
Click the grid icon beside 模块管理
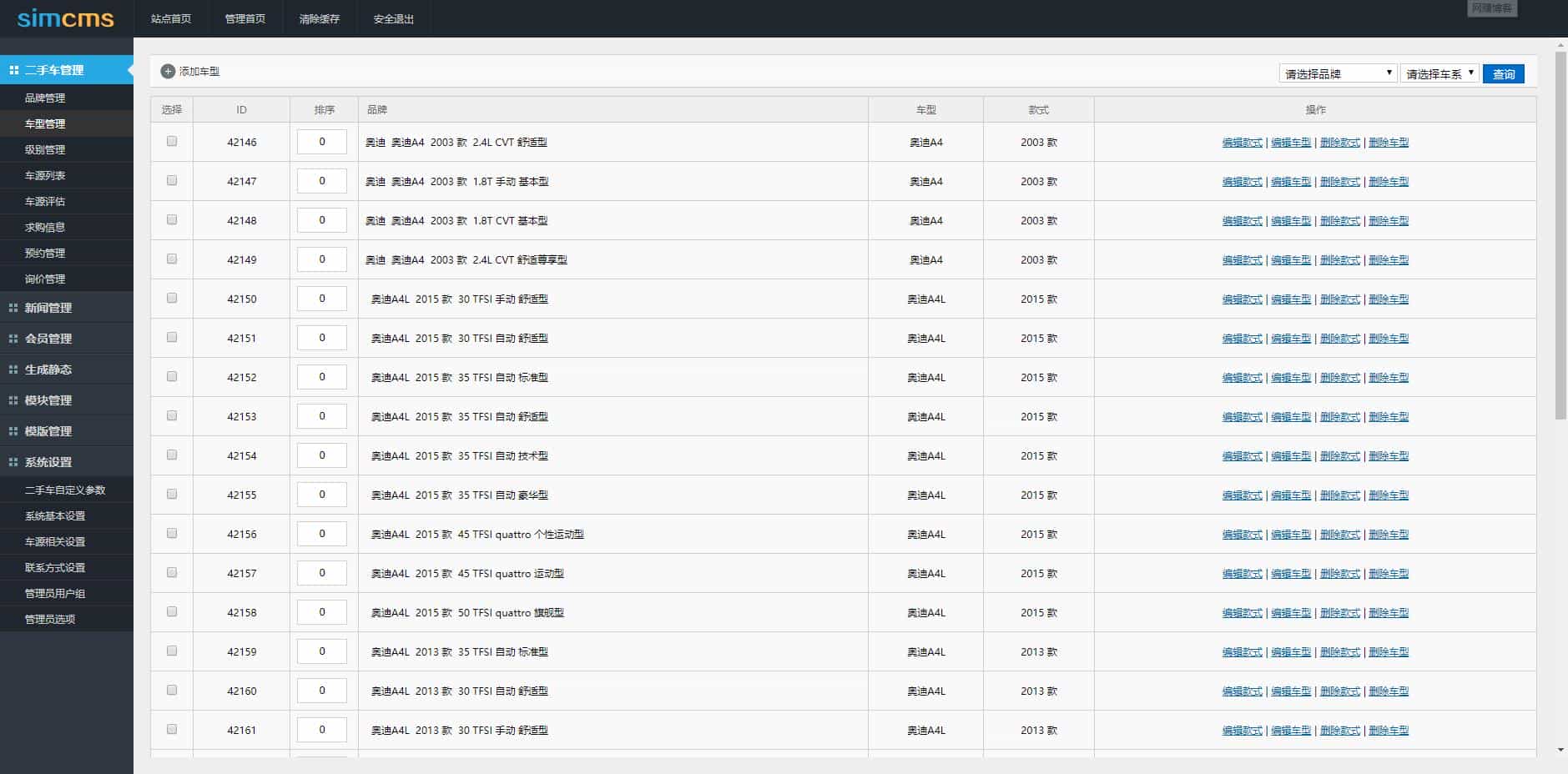click(13, 400)
